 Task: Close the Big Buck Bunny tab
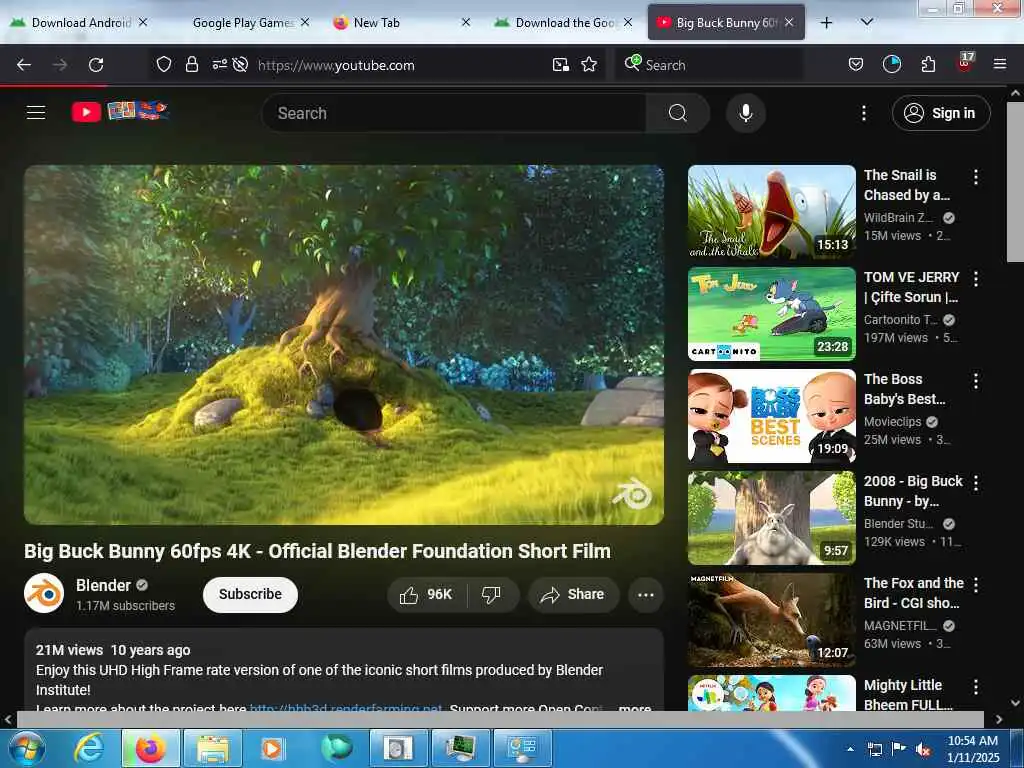tap(789, 22)
